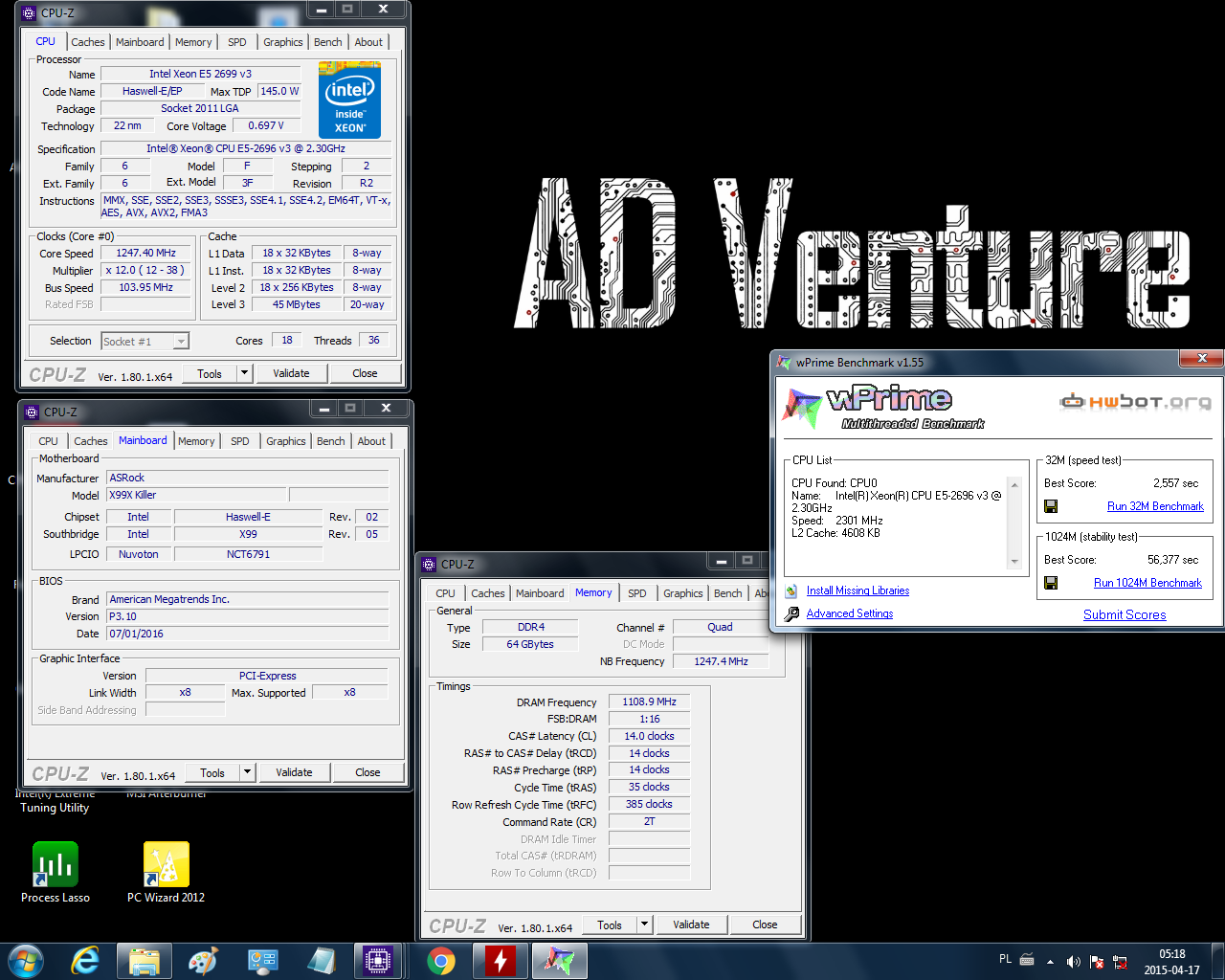
Task: Click BIOS version value P3.10
Action: 247,616
